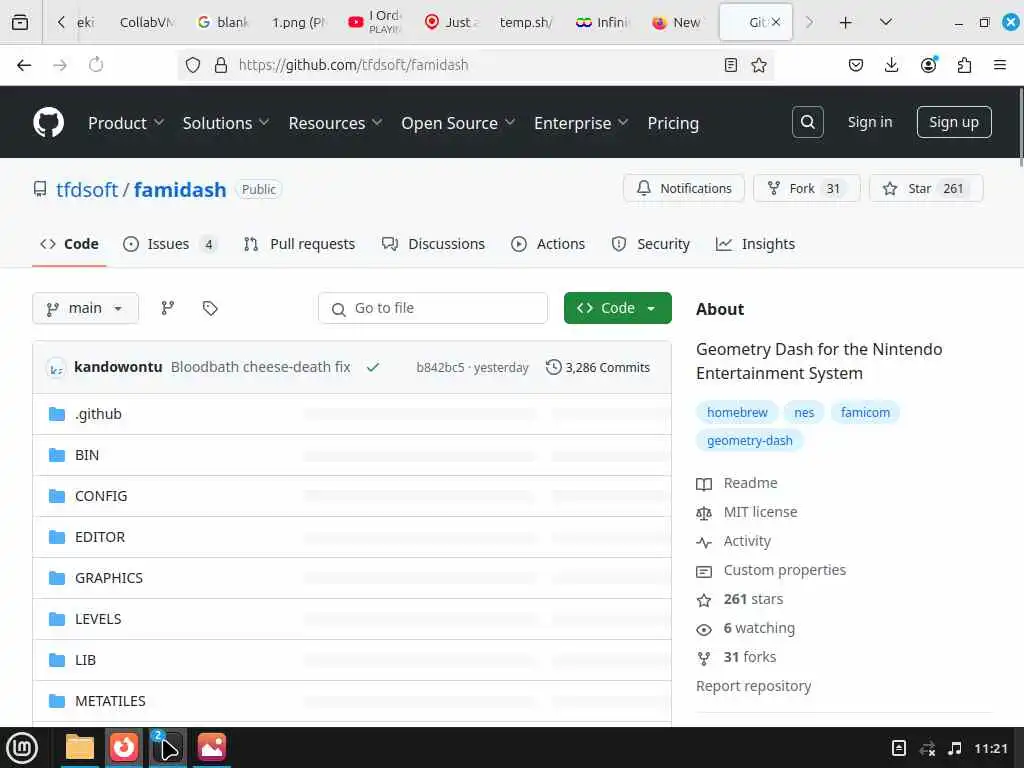Click the Sign up button
The width and height of the screenshot is (1024, 768).
point(953,122)
